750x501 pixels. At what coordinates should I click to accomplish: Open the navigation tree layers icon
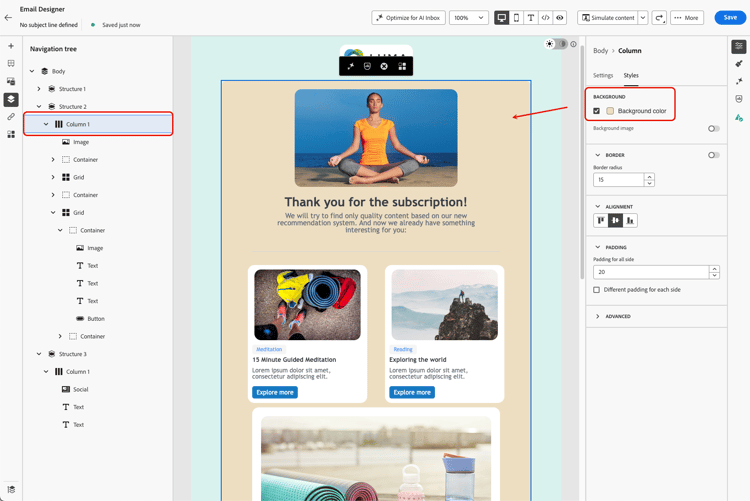click(x=11, y=99)
